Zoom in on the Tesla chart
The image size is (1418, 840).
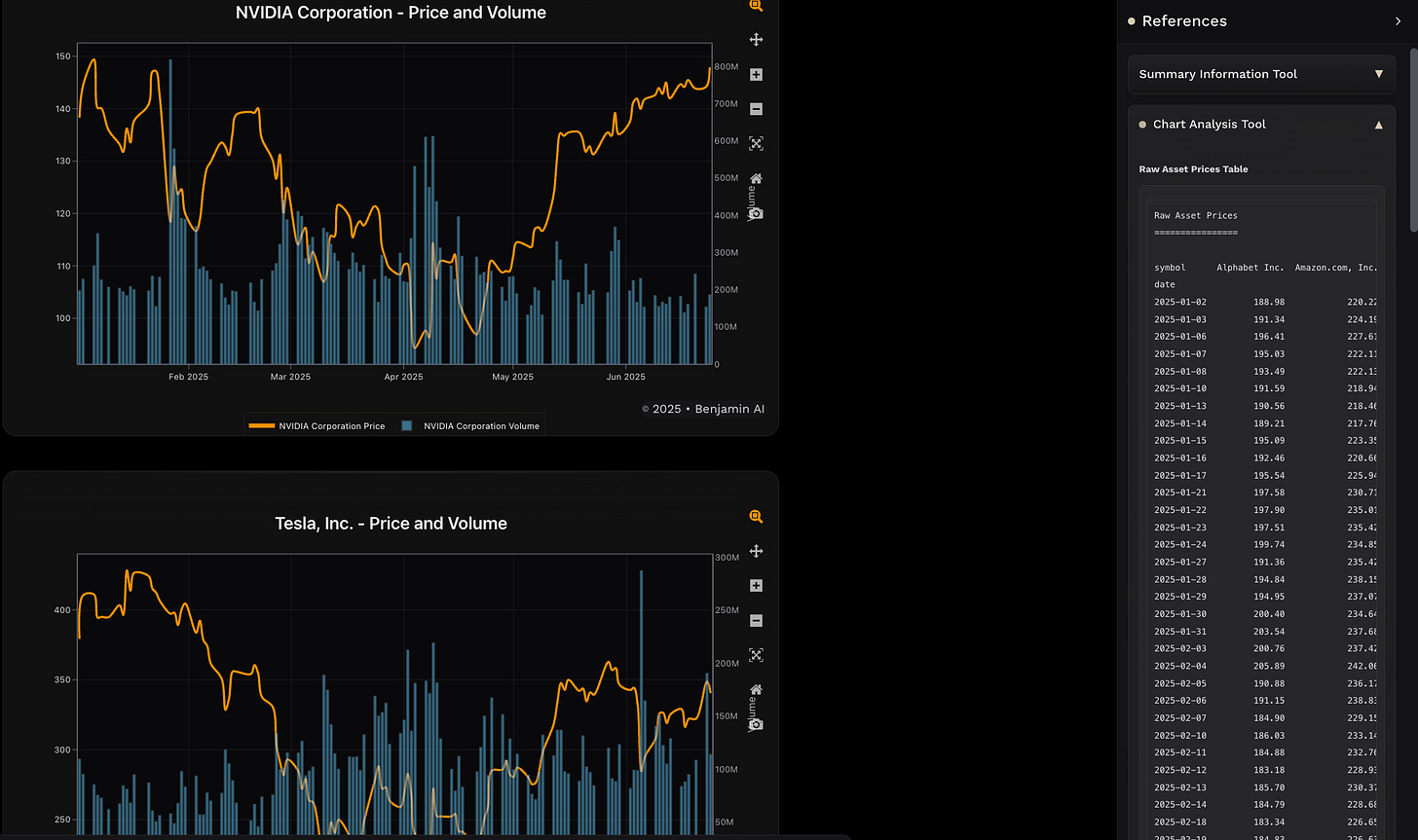[x=756, y=586]
